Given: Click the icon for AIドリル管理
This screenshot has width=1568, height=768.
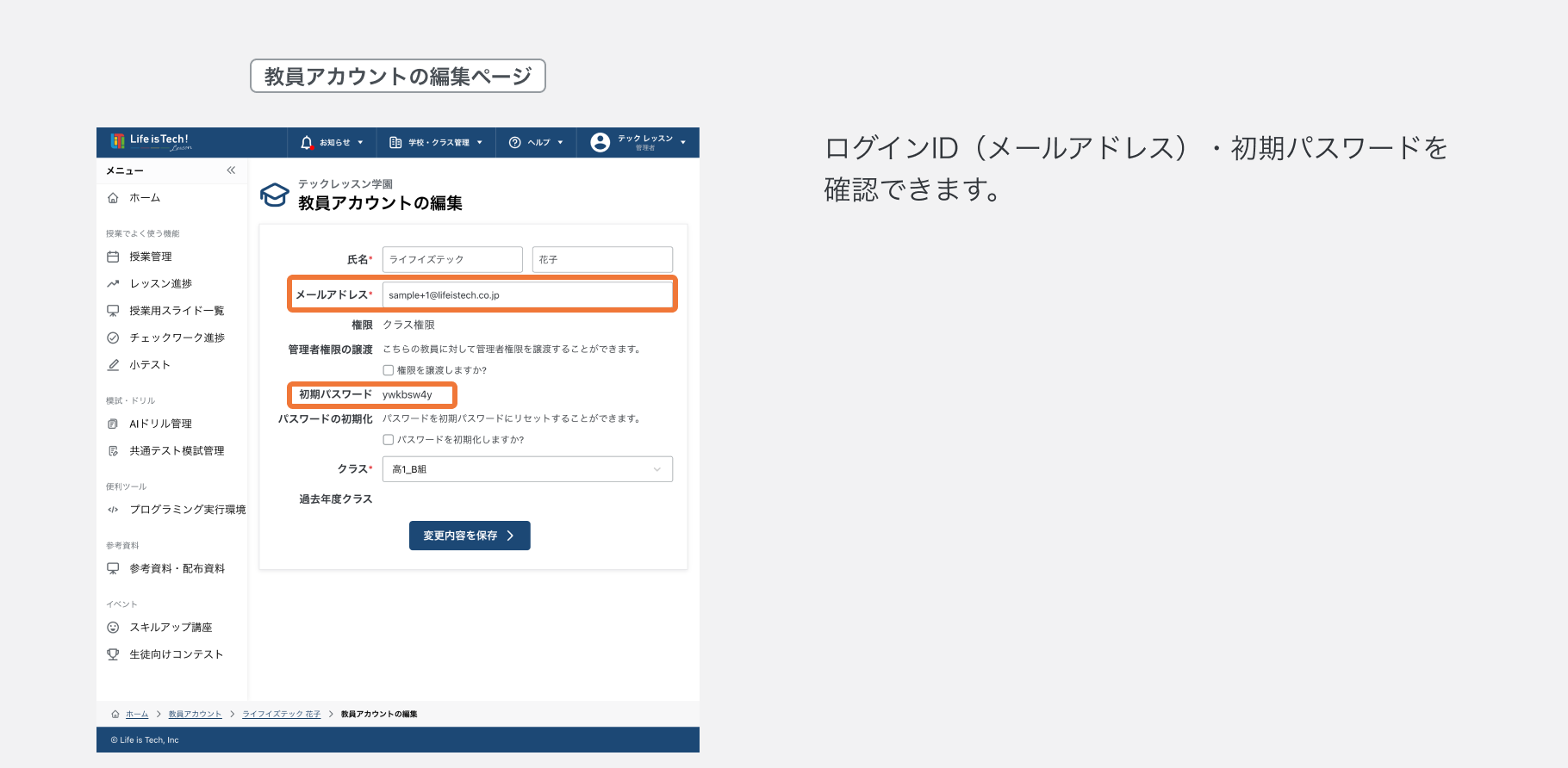Looking at the screenshot, I should [x=113, y=424].
